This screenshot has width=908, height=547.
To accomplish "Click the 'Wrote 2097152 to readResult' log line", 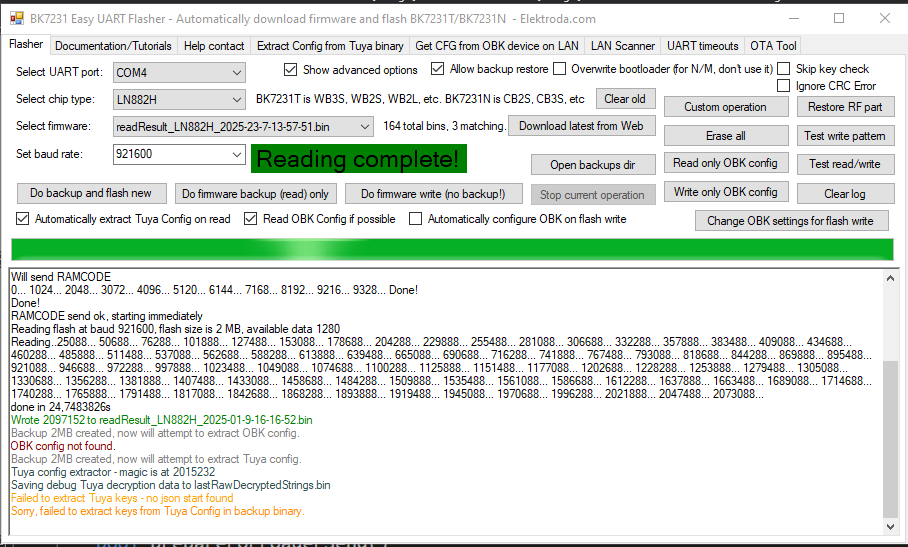I will coord(162,420).
